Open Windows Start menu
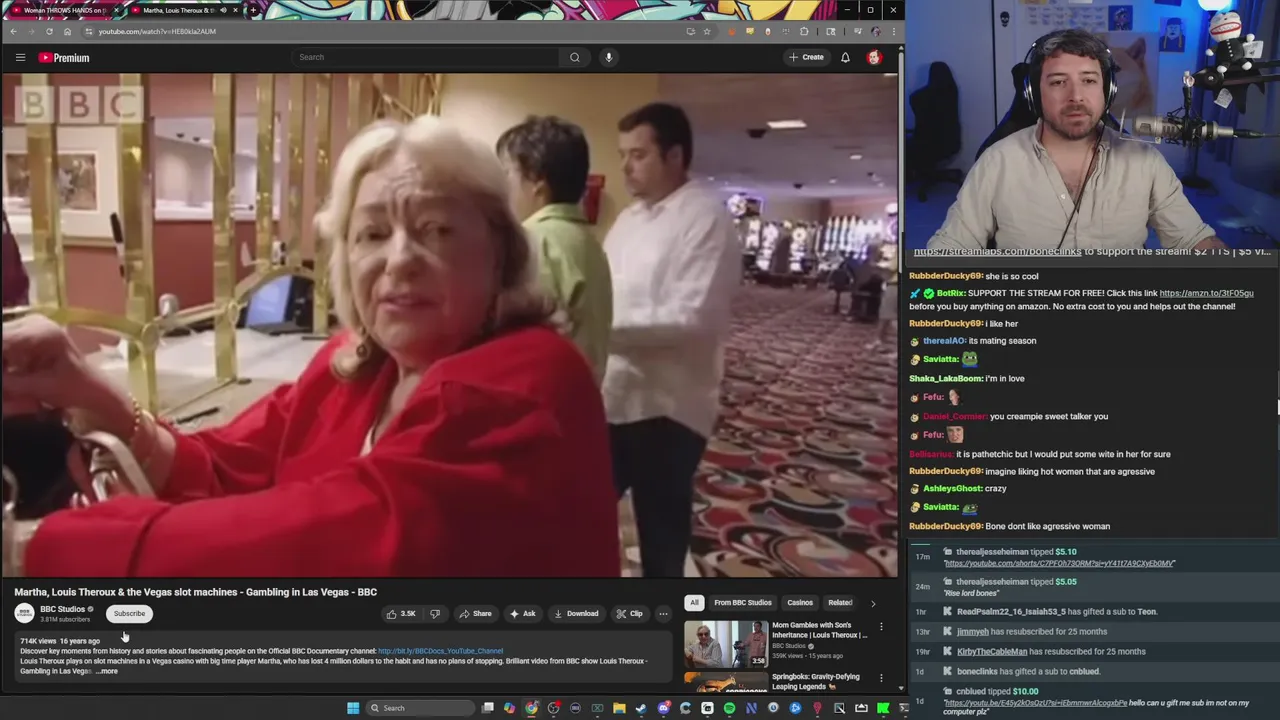1280x720 pixels. 353,708
